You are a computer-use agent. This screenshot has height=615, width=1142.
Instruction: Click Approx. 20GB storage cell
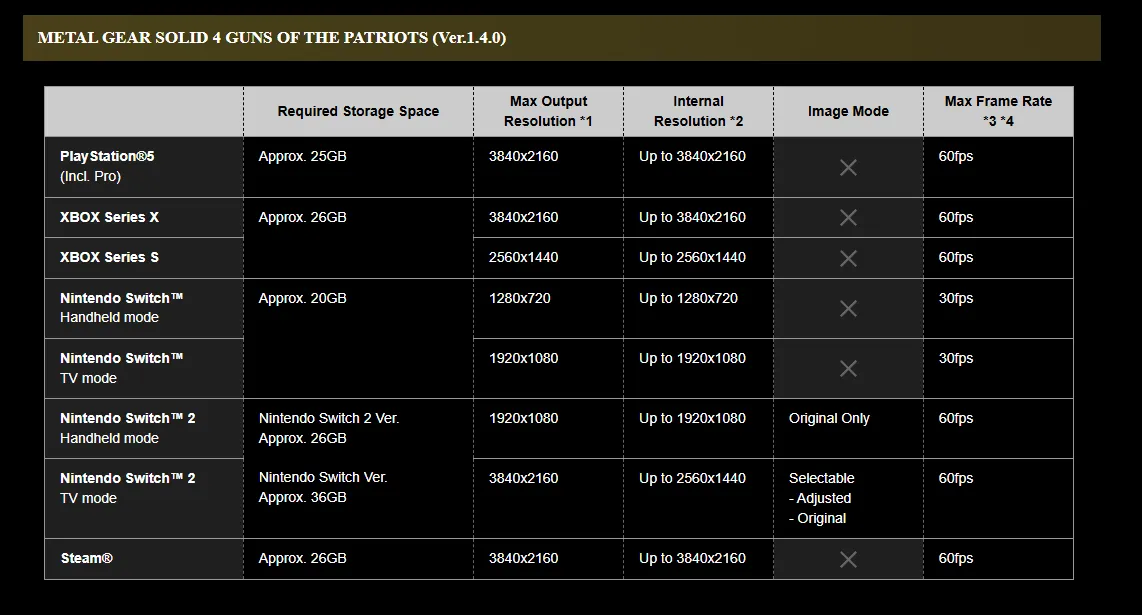tap(302, 298)
